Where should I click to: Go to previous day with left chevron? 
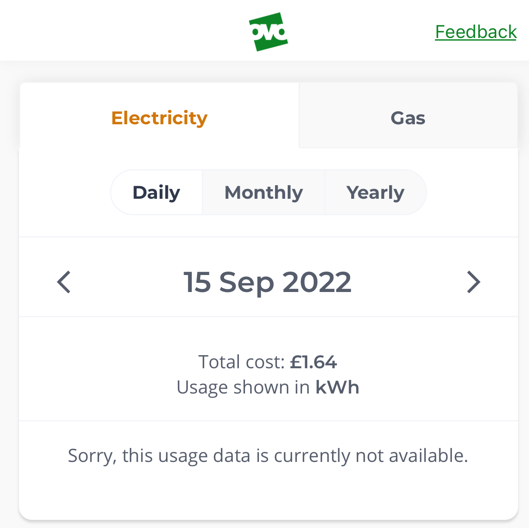[64, 282]
